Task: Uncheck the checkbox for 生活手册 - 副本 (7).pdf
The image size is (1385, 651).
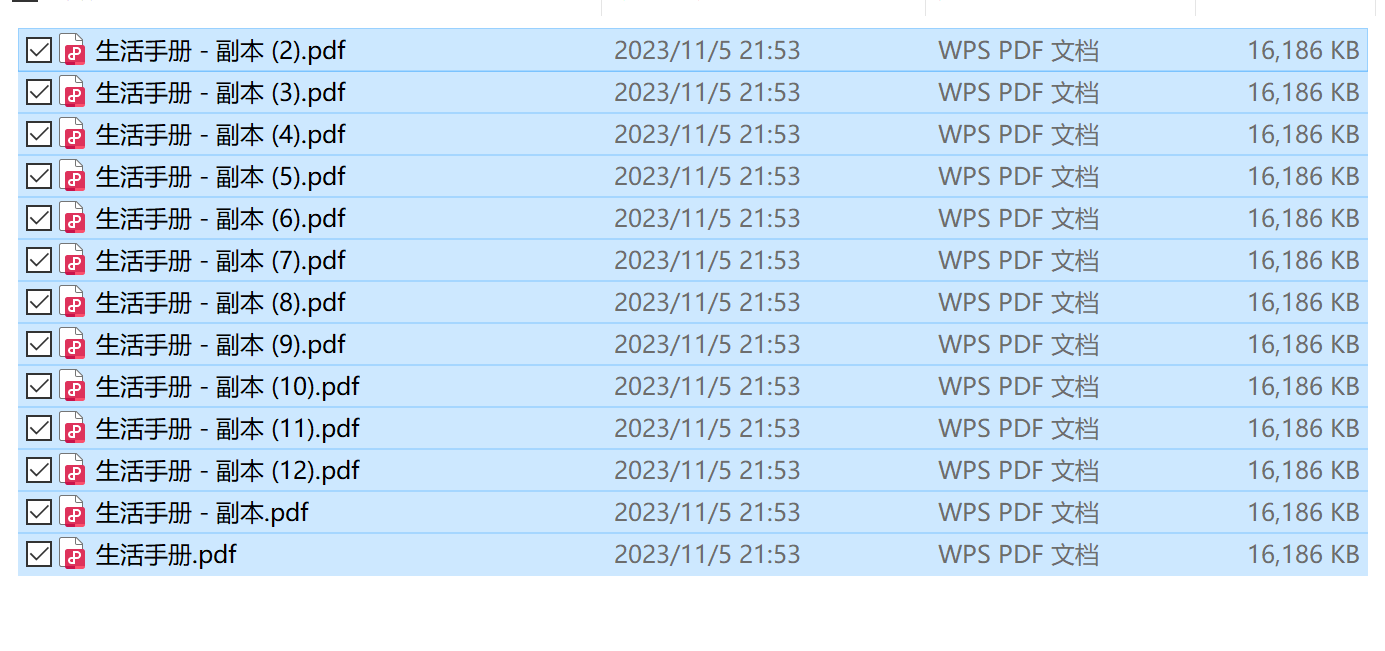Action: click(38, 260)
